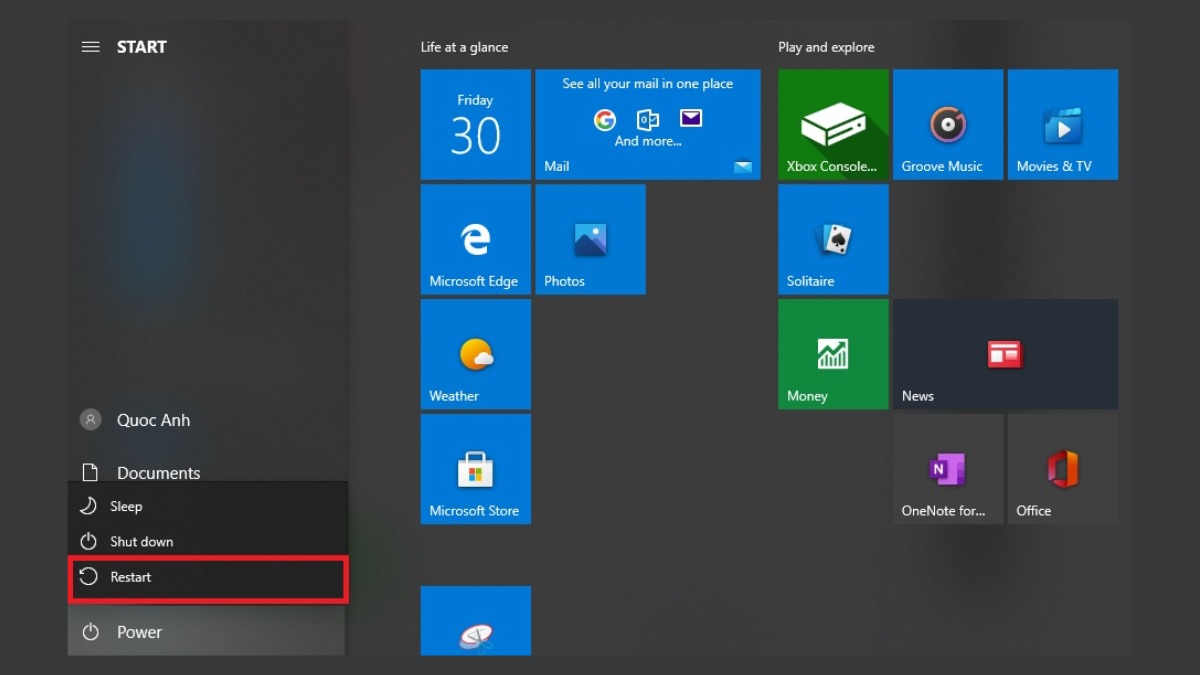Open the partially visible satellite dish tile
Screen dimensions: 1200x675
pos(476,621)
